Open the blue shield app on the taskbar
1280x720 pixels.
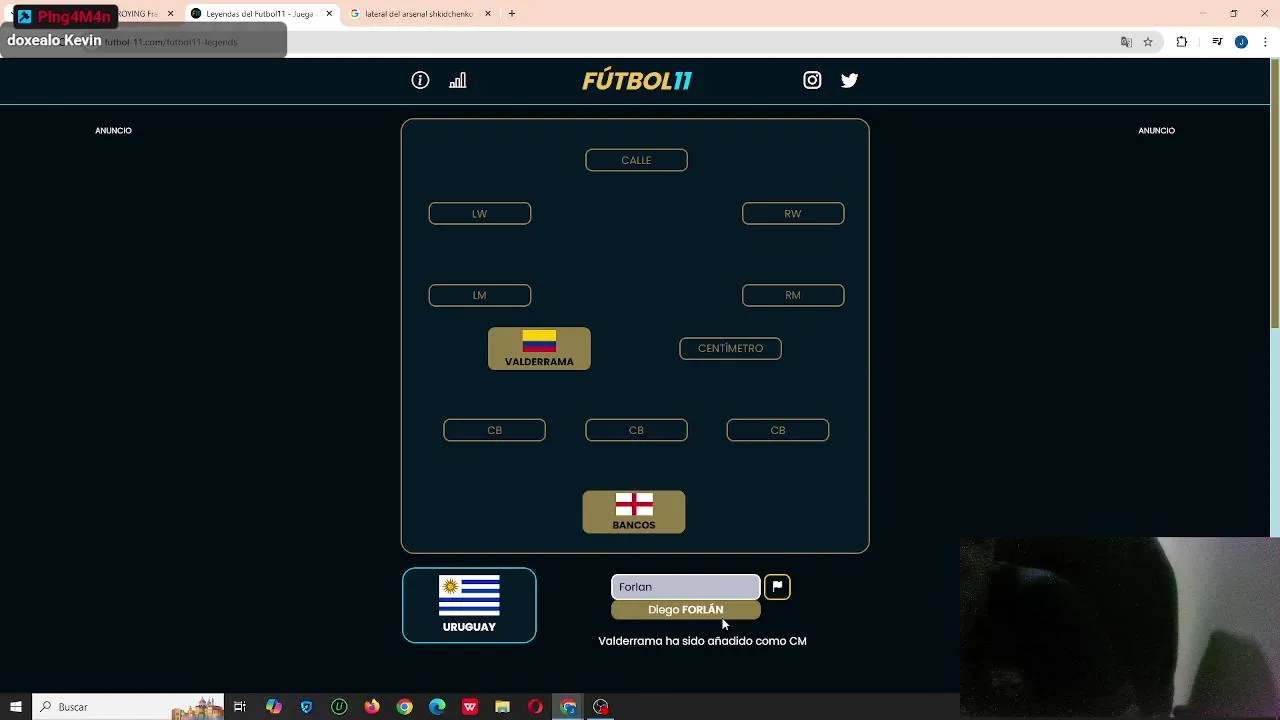click(306, 707)
